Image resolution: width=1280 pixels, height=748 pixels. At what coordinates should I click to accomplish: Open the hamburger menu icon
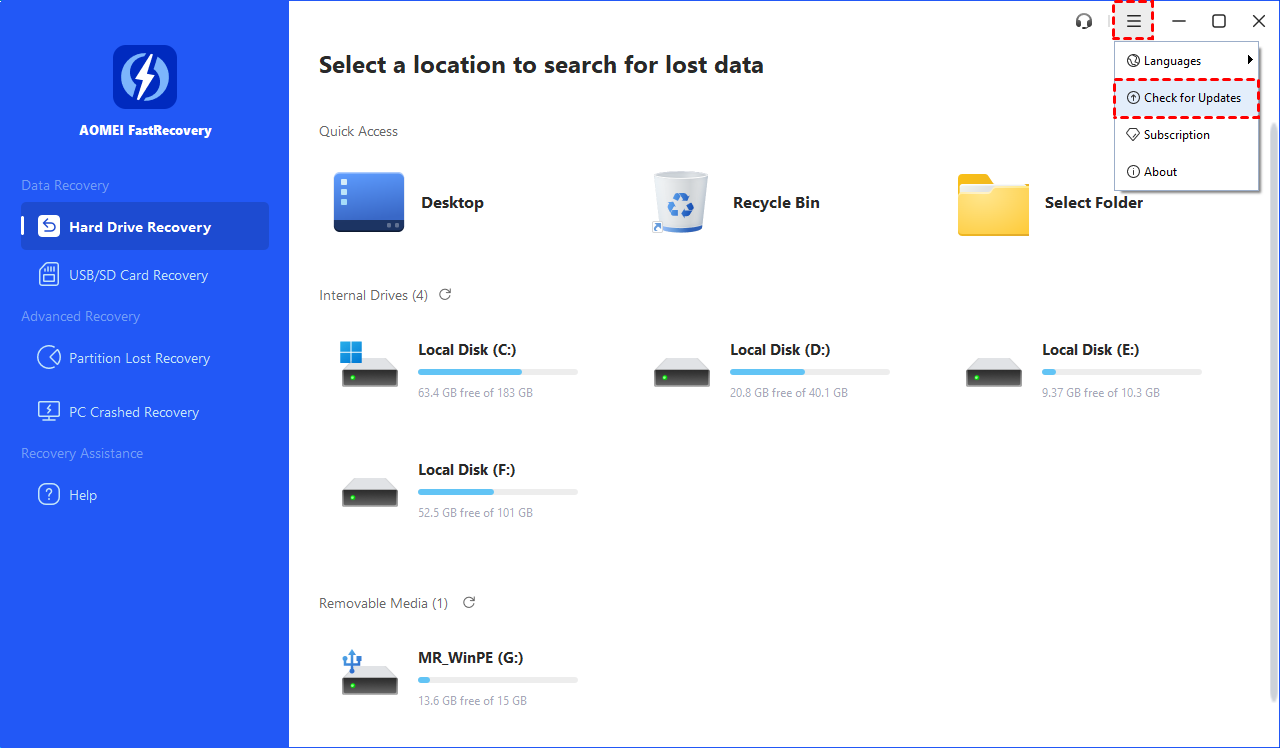(1133, 21)
